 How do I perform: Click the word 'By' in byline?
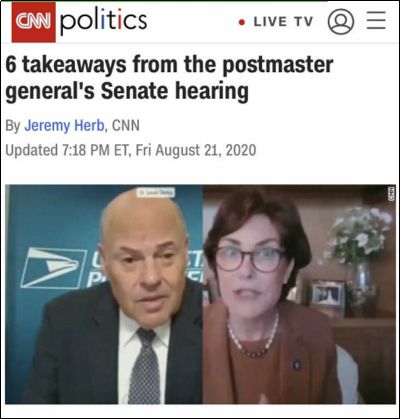point(13,126)
